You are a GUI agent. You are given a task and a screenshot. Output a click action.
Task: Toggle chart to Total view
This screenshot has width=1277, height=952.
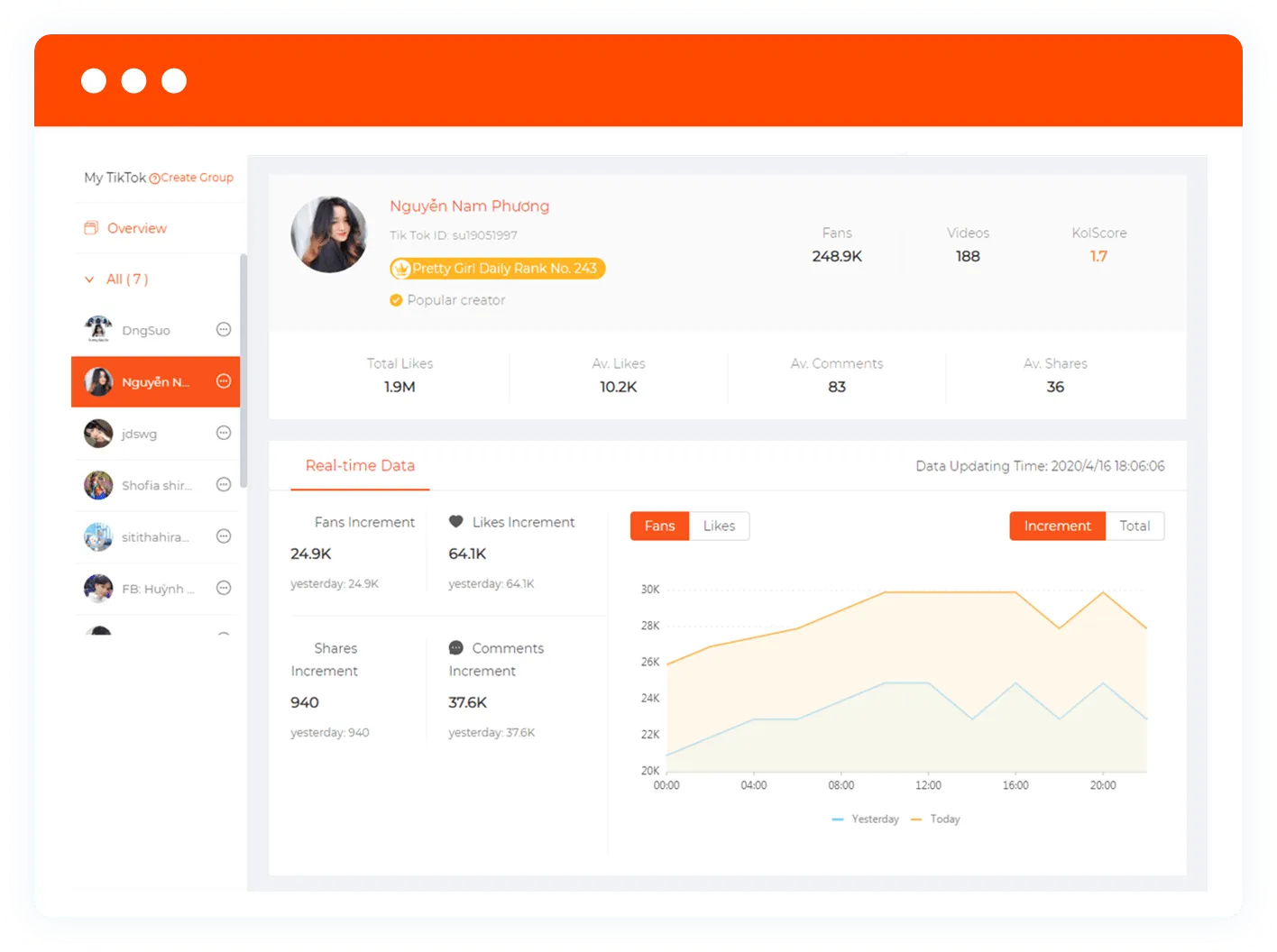1135,526
